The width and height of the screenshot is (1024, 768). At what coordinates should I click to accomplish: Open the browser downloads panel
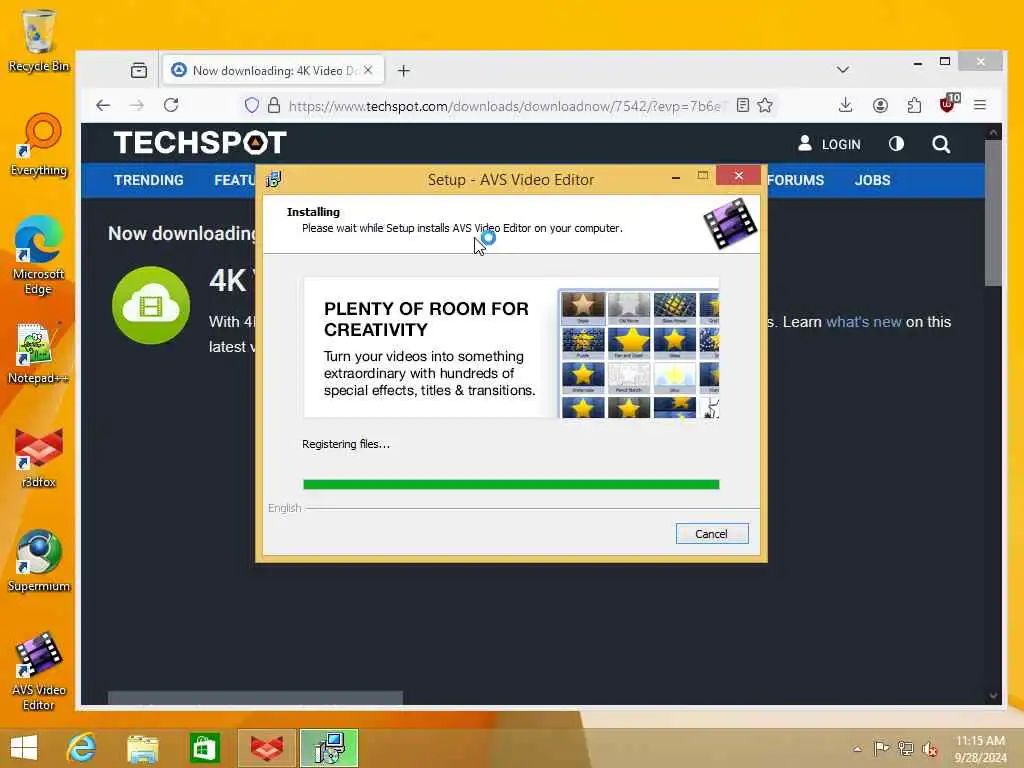(846, 105)
